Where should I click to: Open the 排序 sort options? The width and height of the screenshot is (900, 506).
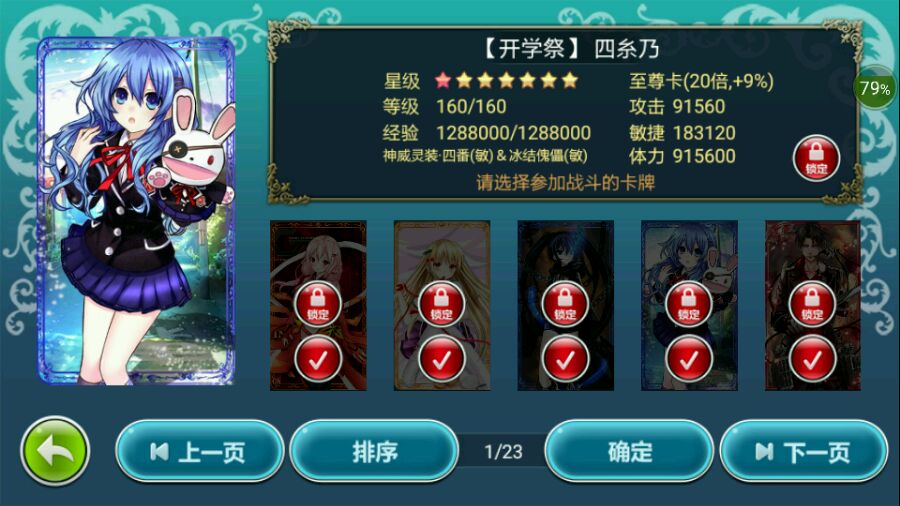[374, 451]
